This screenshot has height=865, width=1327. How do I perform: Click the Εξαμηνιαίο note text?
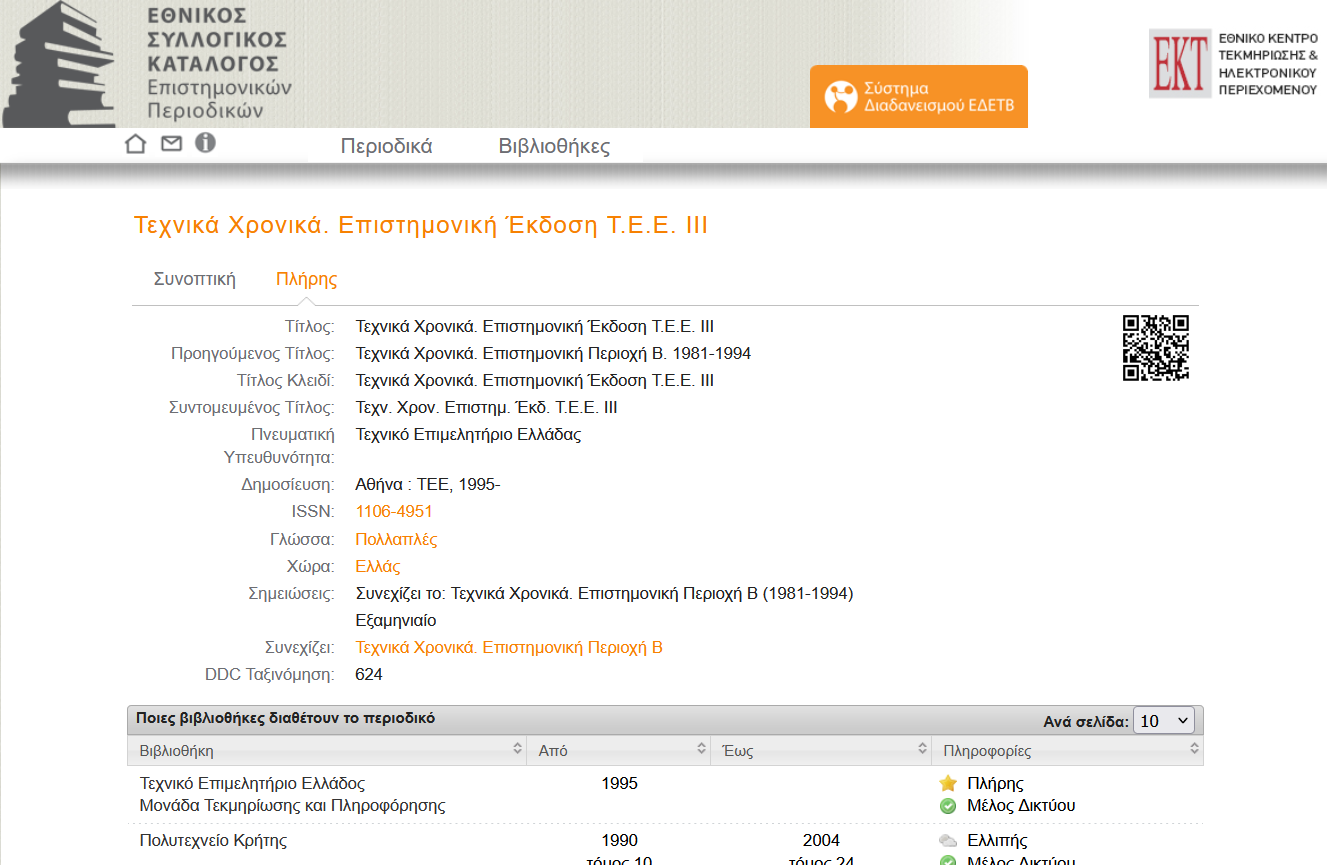tap(396, 620)
